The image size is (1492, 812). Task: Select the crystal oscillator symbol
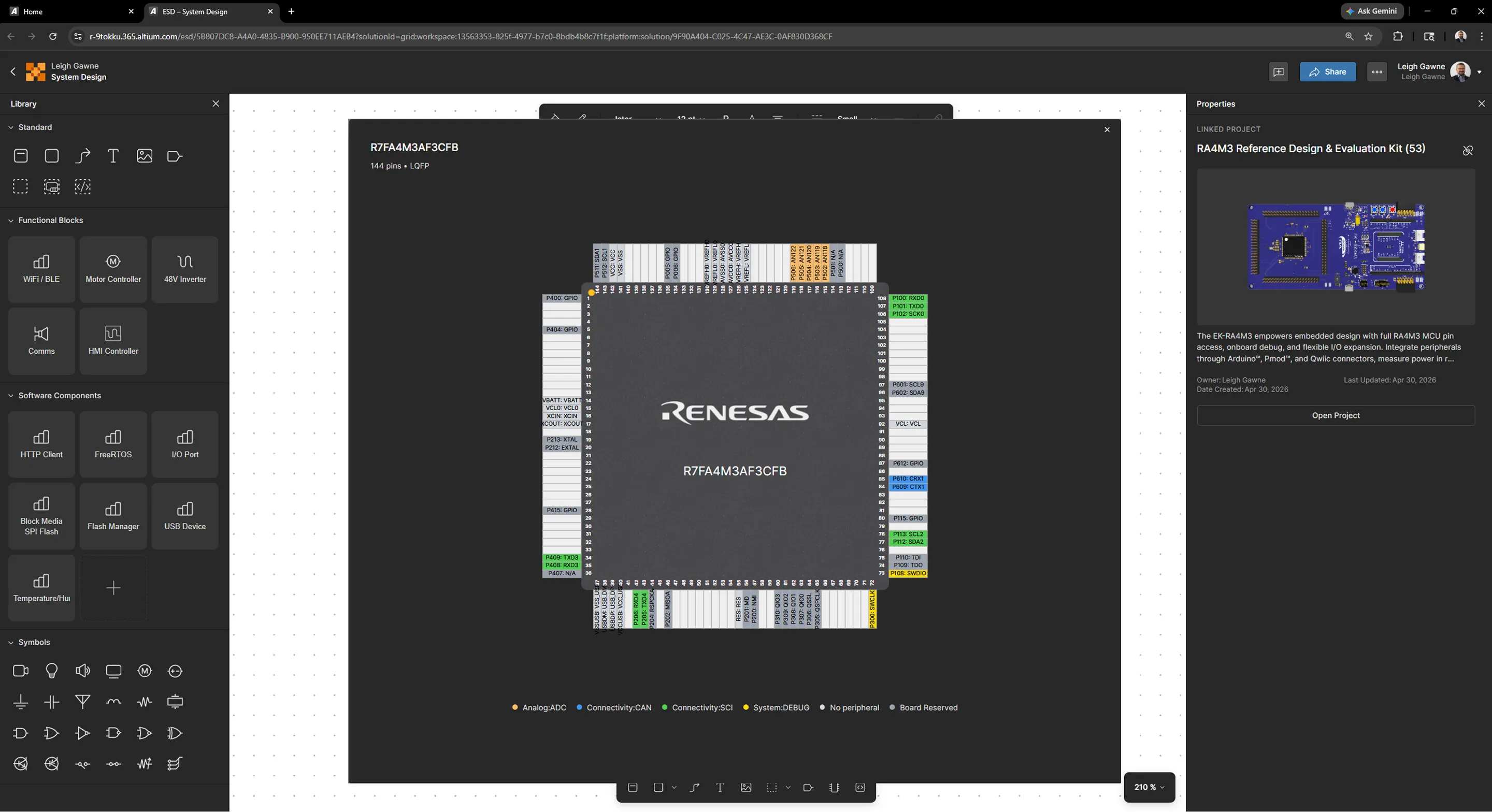tap(175, 702)
